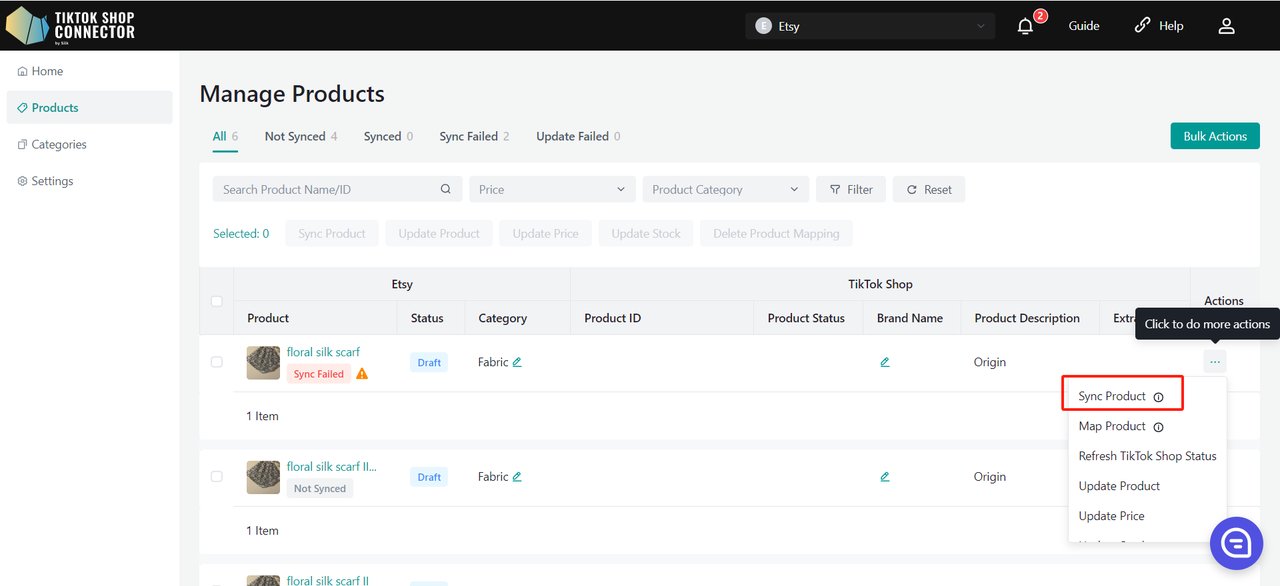The image size is (1280, 586).
Task: Switch to the Update Failed tab
Action: pos(578,137)
